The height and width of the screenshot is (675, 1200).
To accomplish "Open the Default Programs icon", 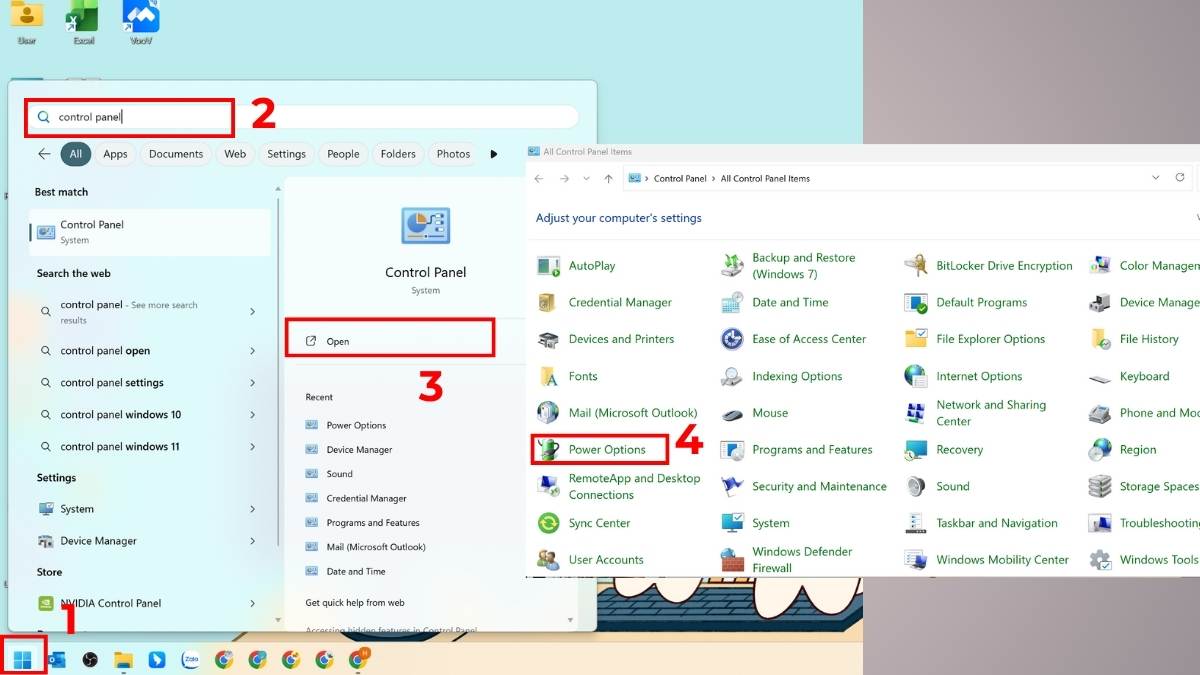I will (916, 302).
